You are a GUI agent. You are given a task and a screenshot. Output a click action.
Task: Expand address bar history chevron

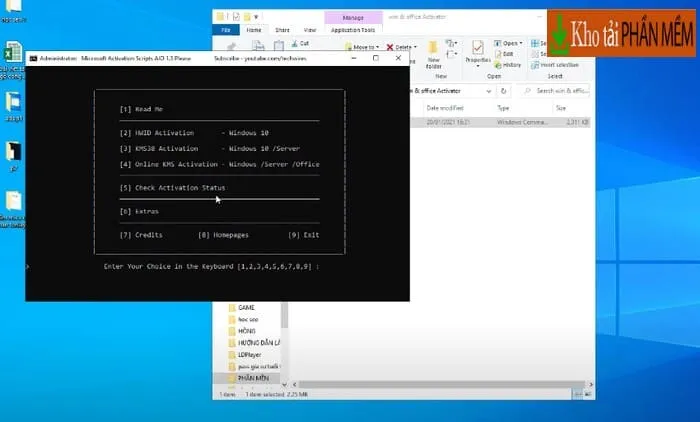point(488,91)
